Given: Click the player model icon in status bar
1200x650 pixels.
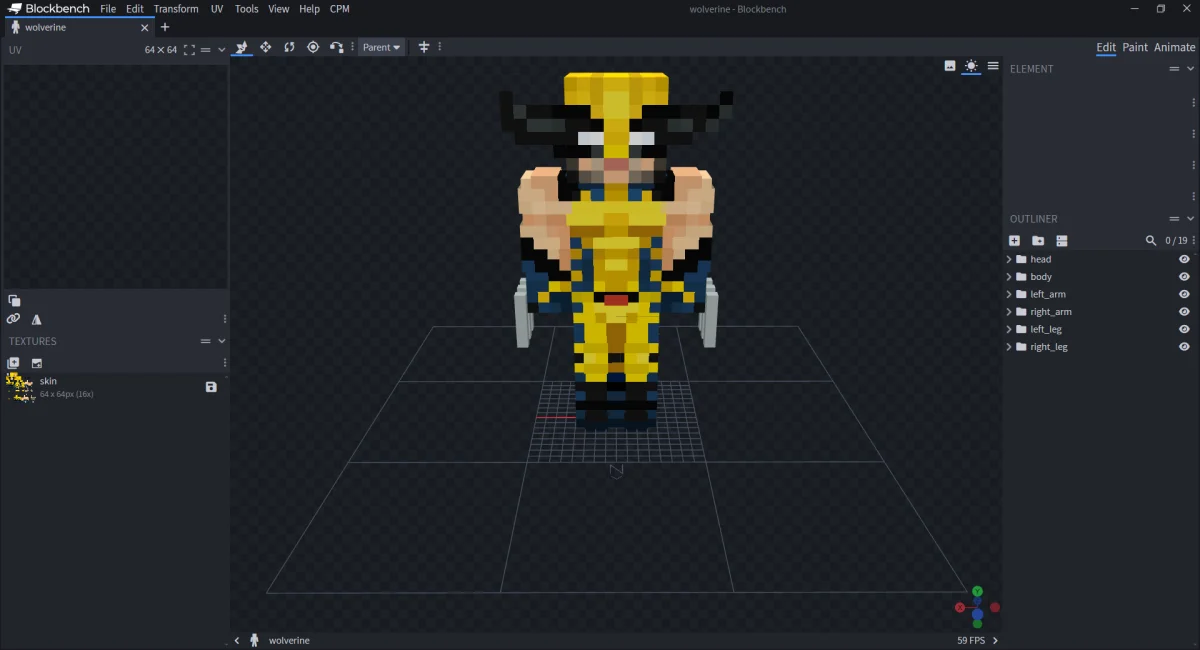Looking at the screenshot, I should tap(255, 640).
